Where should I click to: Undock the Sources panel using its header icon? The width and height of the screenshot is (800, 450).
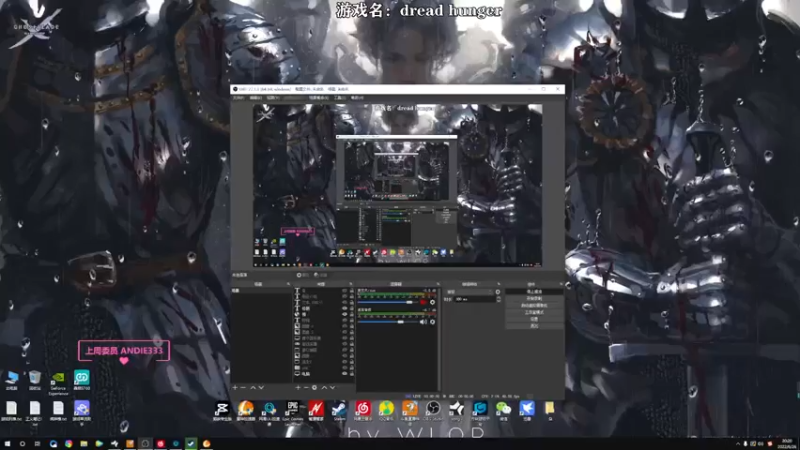point(351,284)
